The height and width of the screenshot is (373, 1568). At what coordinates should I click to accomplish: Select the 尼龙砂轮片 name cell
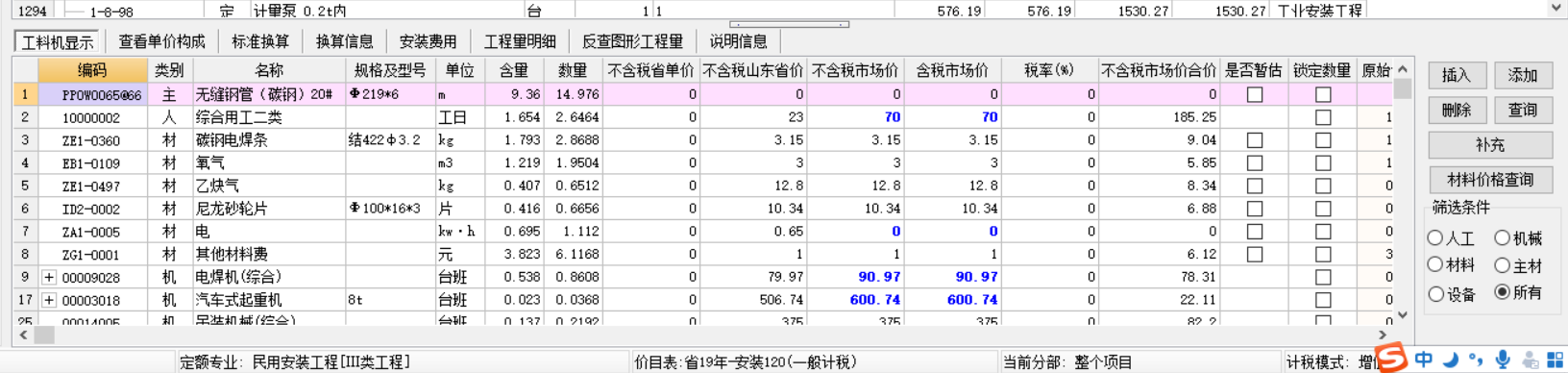point(269,209)
